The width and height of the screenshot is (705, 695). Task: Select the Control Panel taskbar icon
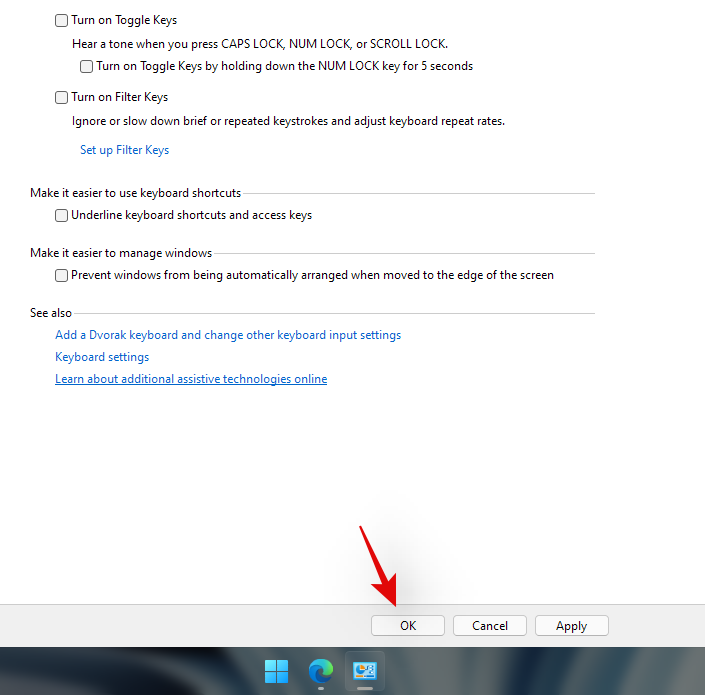coord(365,671)
